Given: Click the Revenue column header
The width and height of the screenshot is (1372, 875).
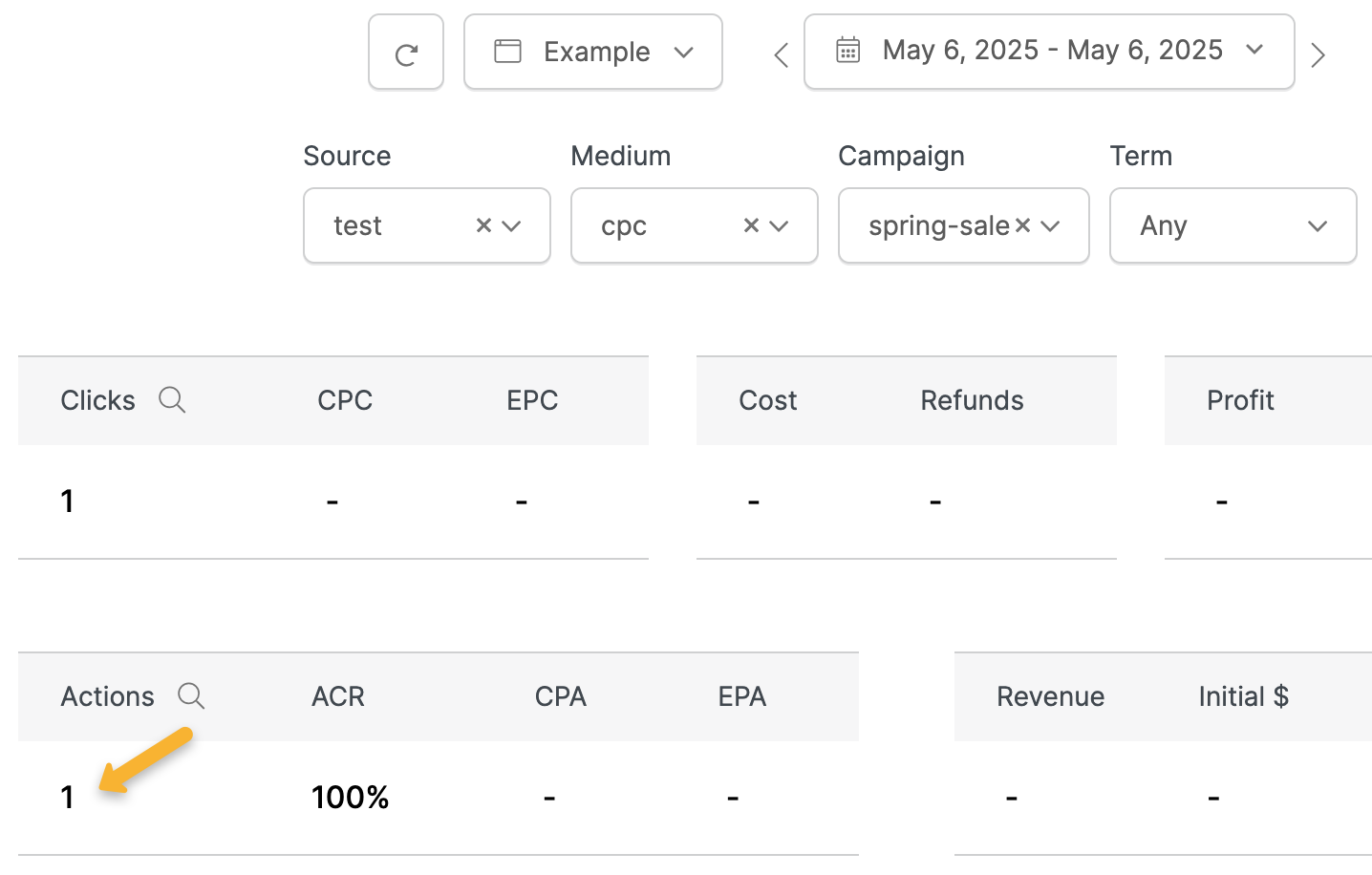Looking at the screenshot, I should point(1050,696).
